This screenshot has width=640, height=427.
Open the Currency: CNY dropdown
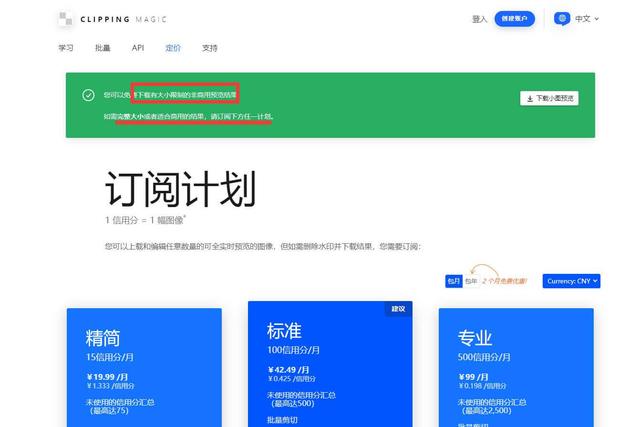pyautogui.click(x=572, y=281)
